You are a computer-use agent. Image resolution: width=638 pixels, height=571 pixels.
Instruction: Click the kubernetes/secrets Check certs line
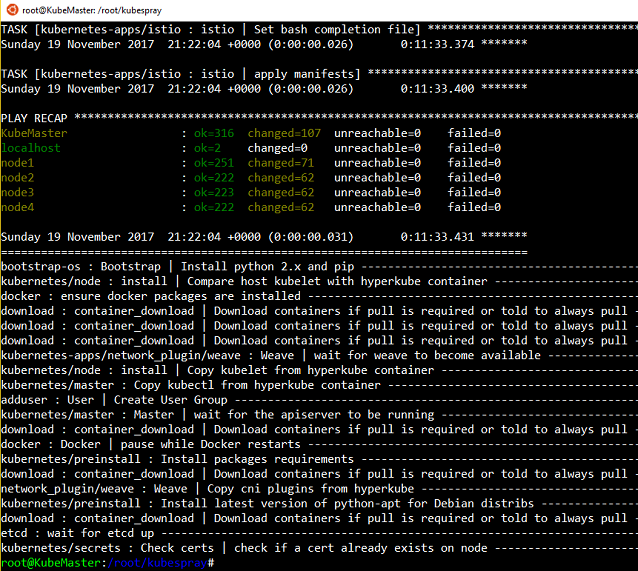[x=244, y=548]
